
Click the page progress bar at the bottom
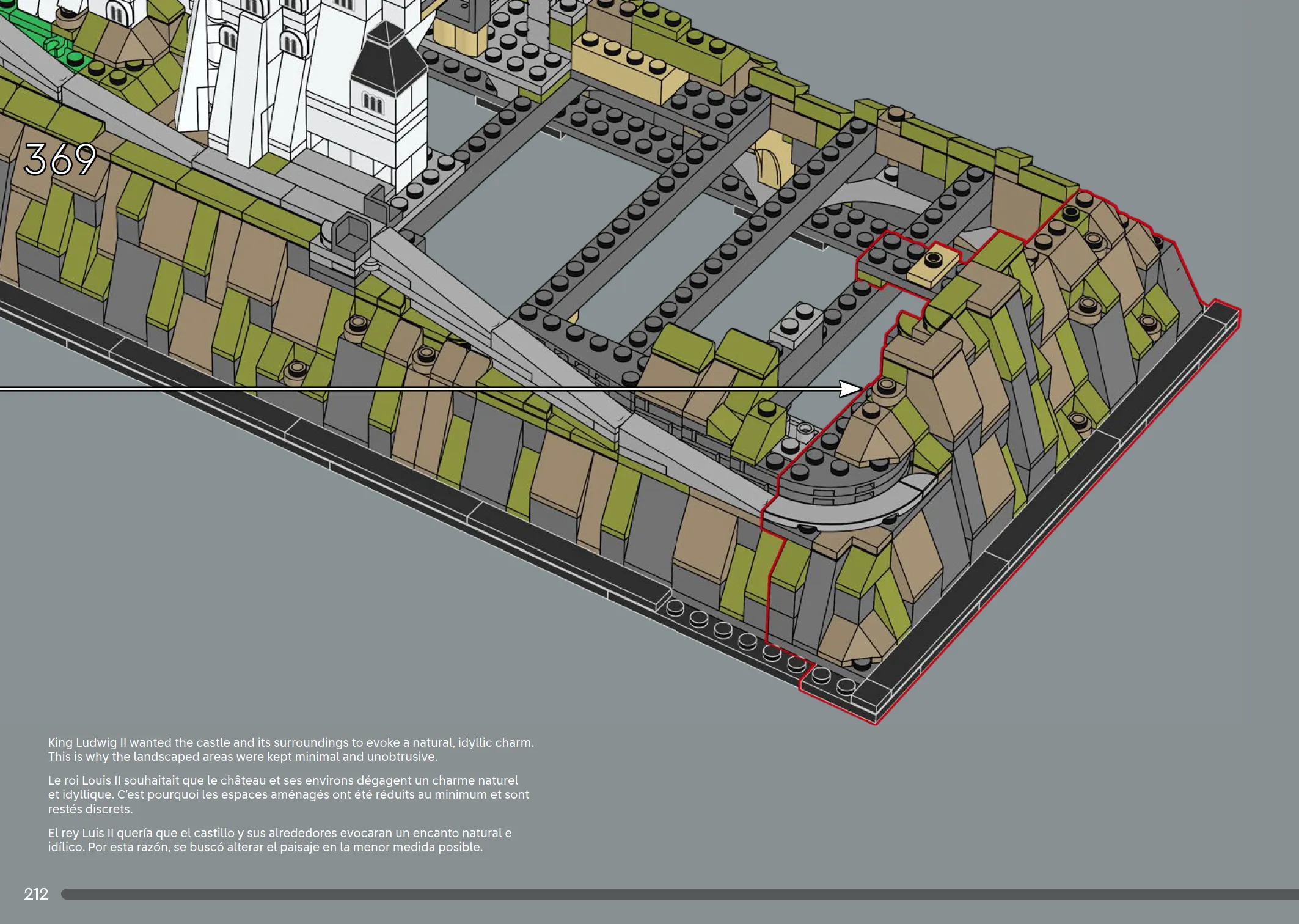680,894
